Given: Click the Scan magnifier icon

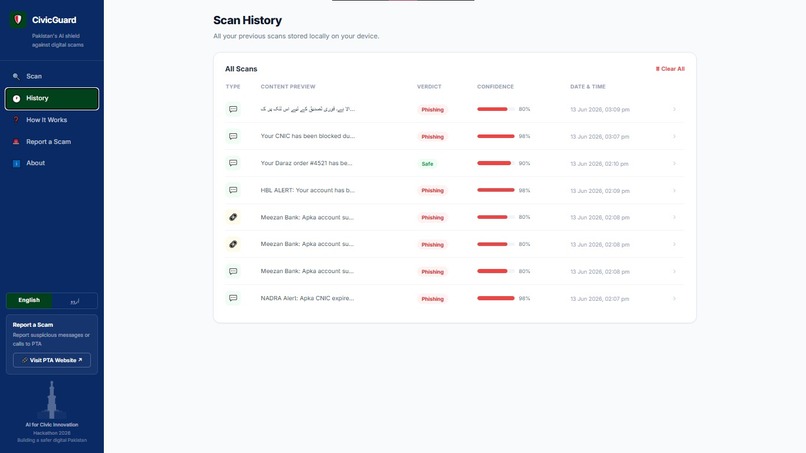Looking at the screenshot, I should [16, 76].
